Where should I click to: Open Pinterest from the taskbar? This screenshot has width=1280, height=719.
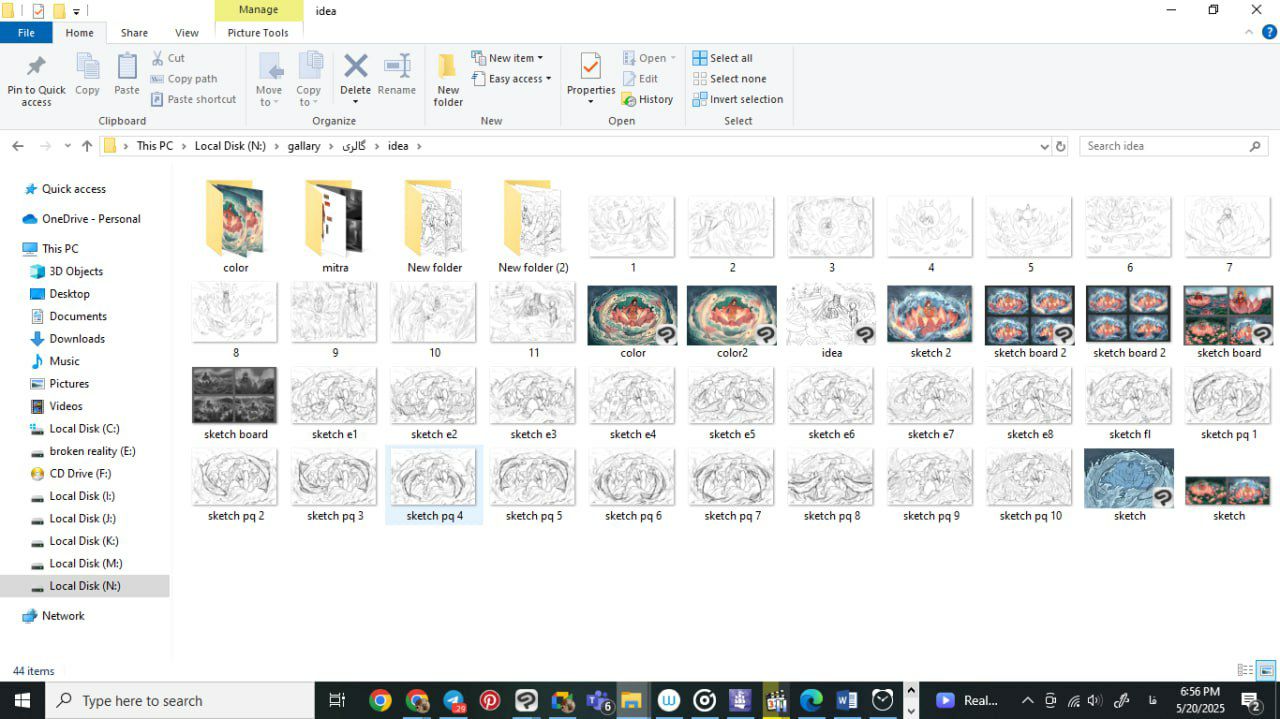point(490,700)
